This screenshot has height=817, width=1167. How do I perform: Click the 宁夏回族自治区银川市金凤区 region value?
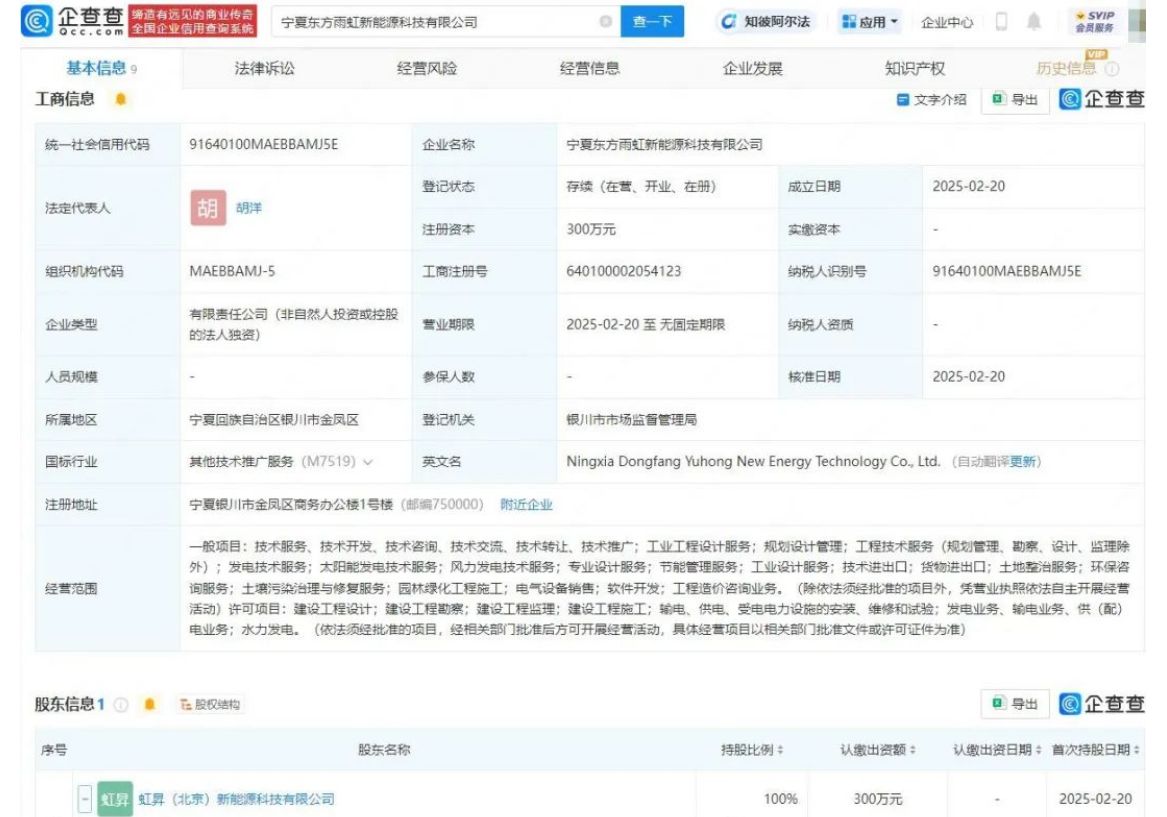tap(274, 420)
